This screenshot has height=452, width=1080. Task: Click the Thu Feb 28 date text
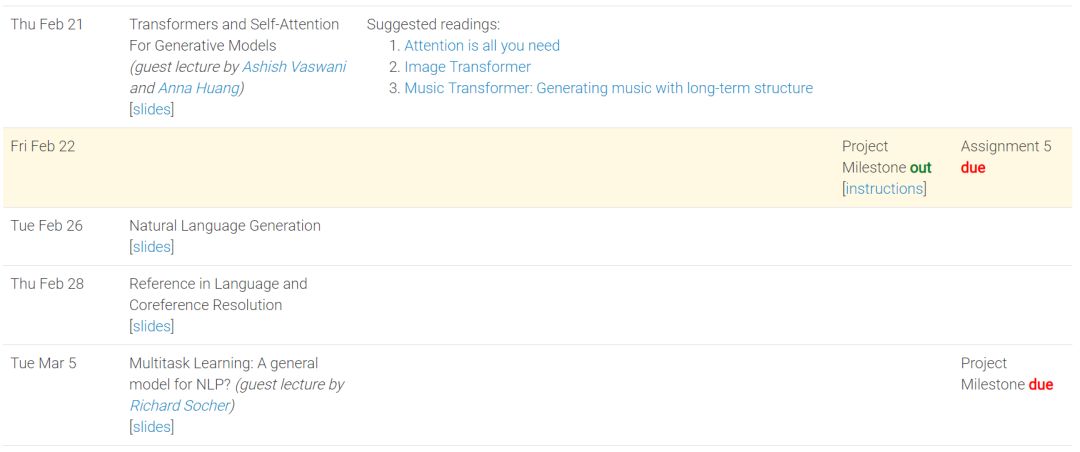pyautogui.click(x=47, y=284)
